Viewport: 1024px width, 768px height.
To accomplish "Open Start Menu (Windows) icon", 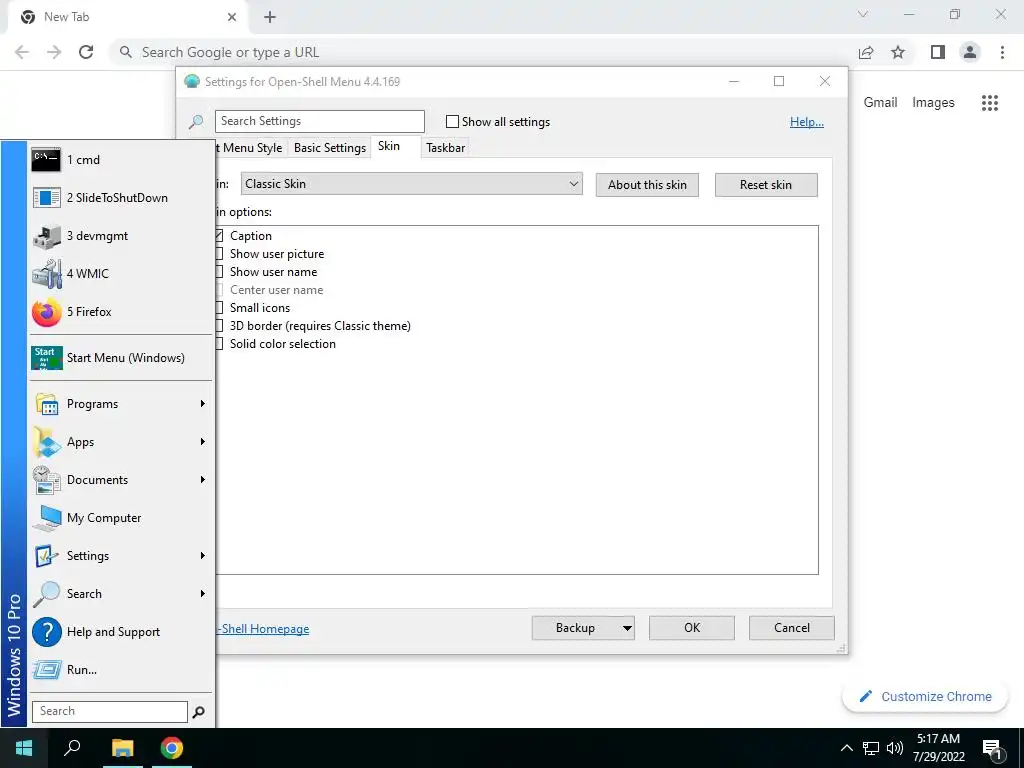I will coord(46,358).
